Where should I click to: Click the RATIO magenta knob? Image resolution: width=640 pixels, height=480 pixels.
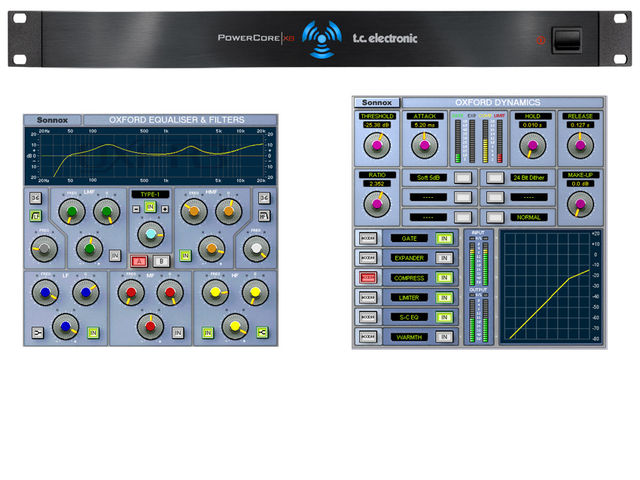pos(377,204)
